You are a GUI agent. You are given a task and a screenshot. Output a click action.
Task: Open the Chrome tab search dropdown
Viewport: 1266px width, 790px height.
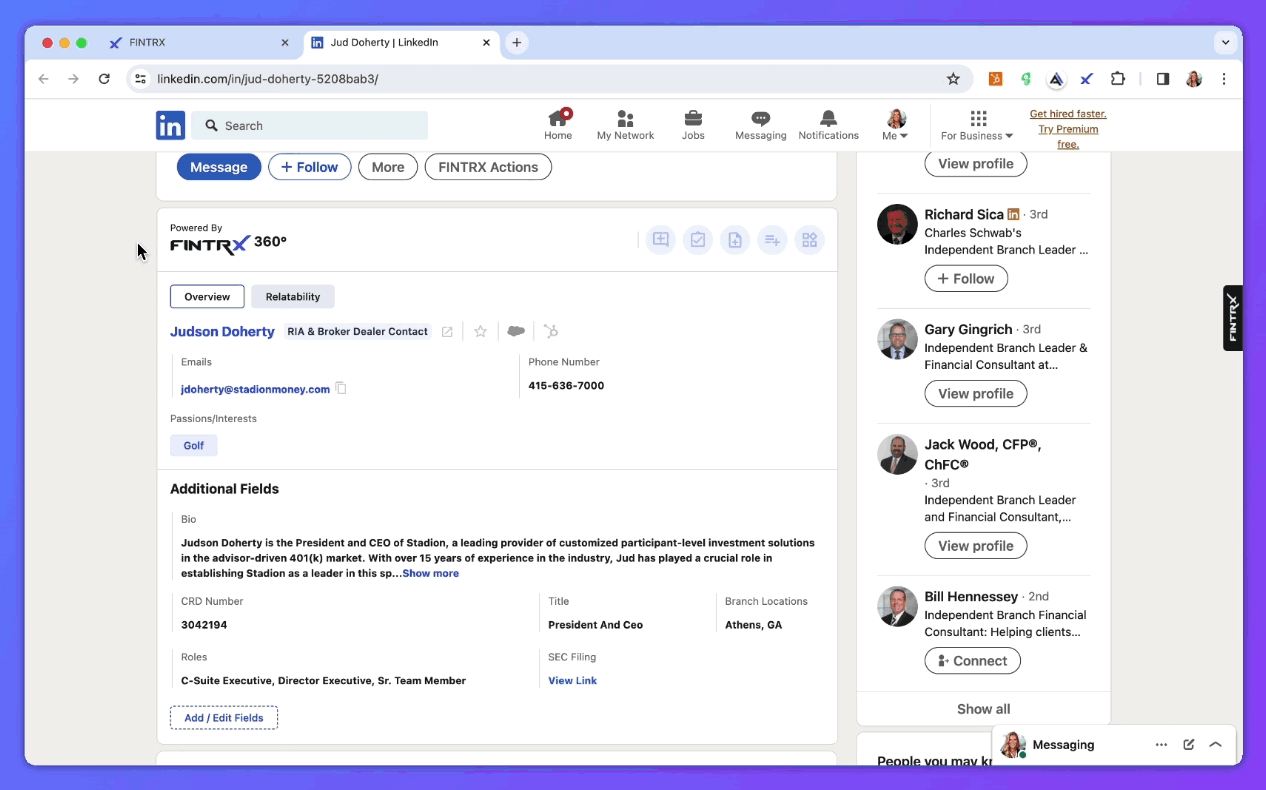point(1225,43)
